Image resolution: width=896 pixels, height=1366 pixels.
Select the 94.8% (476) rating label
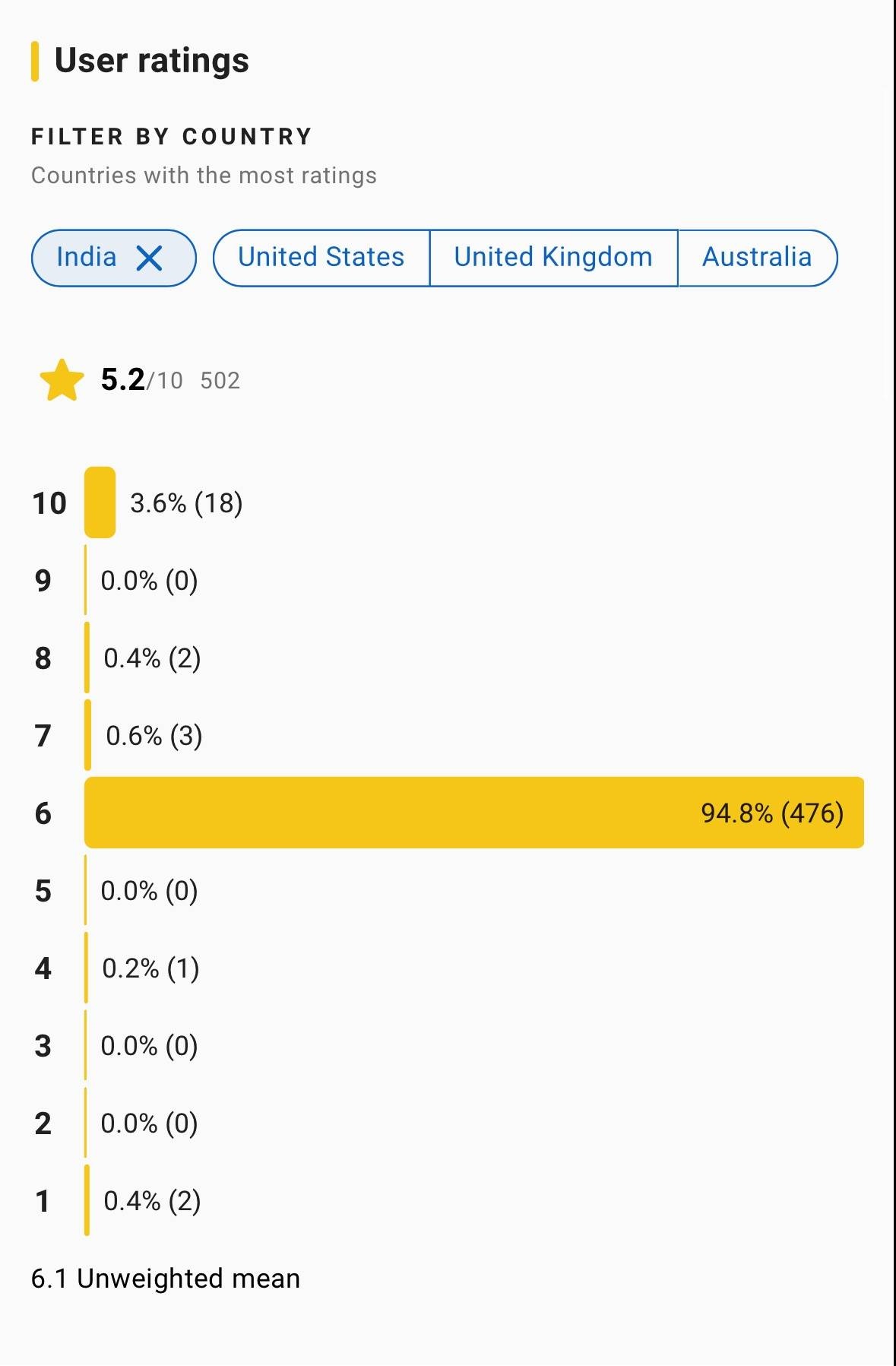coord(771,813)
